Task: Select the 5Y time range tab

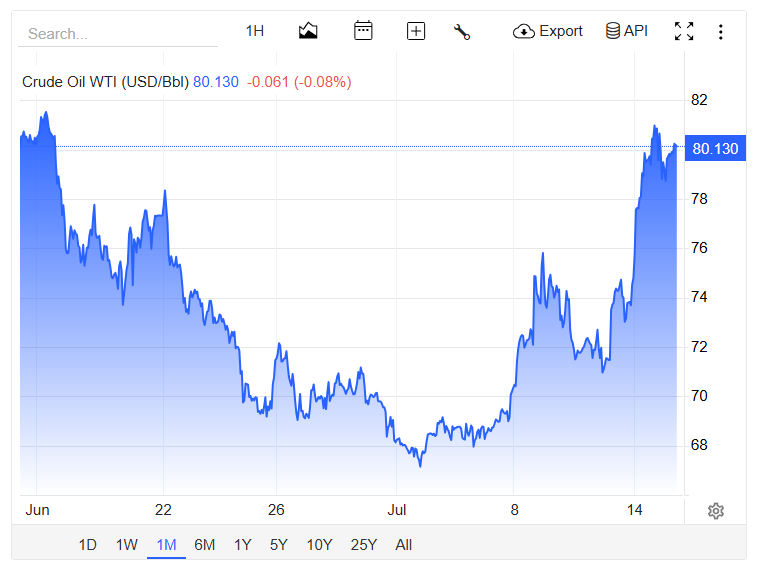Action: pyautogui.click(x=279, y=545)
